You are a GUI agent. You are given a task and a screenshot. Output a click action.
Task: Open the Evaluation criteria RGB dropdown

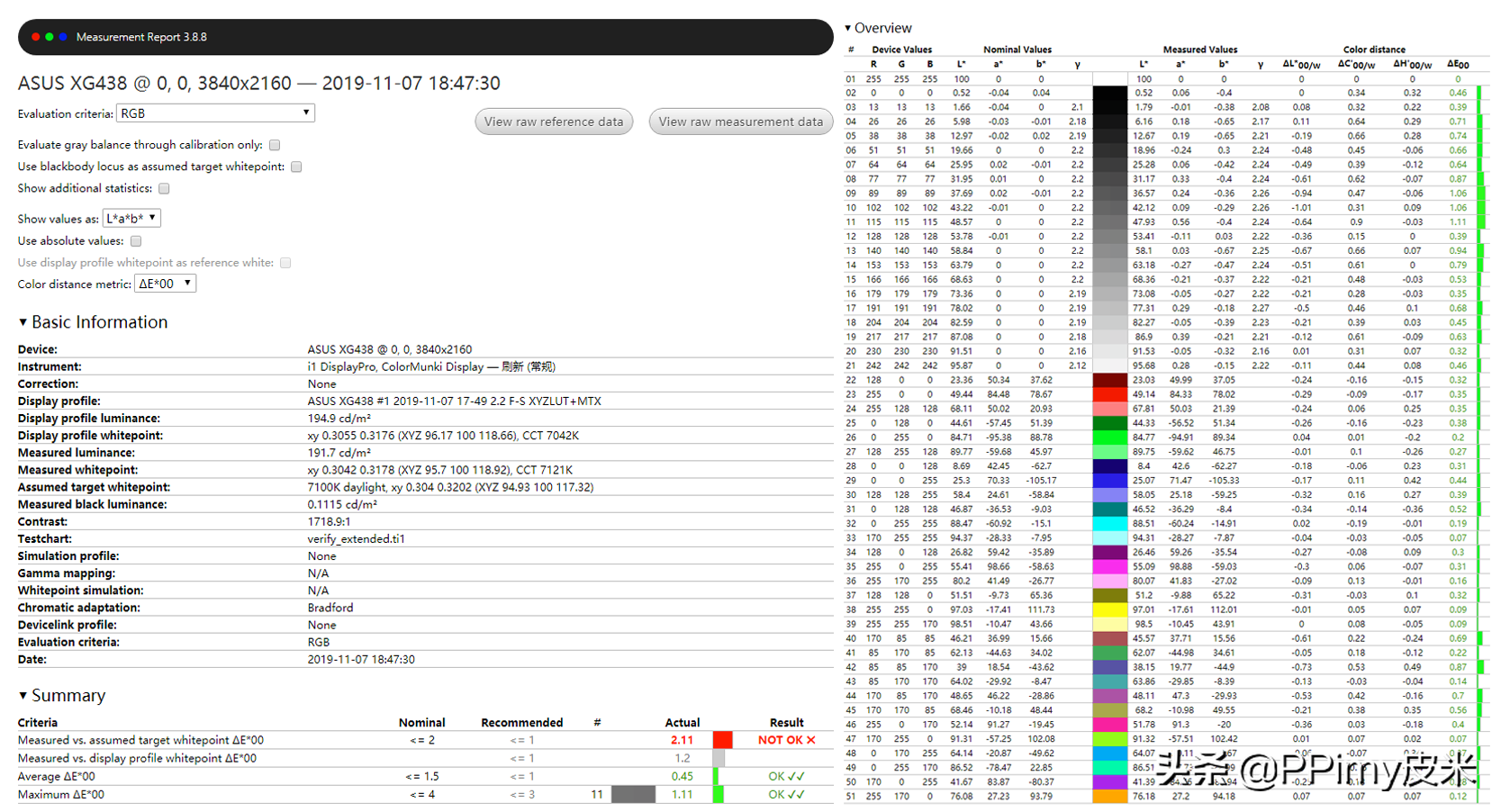(x=215, y=113)
